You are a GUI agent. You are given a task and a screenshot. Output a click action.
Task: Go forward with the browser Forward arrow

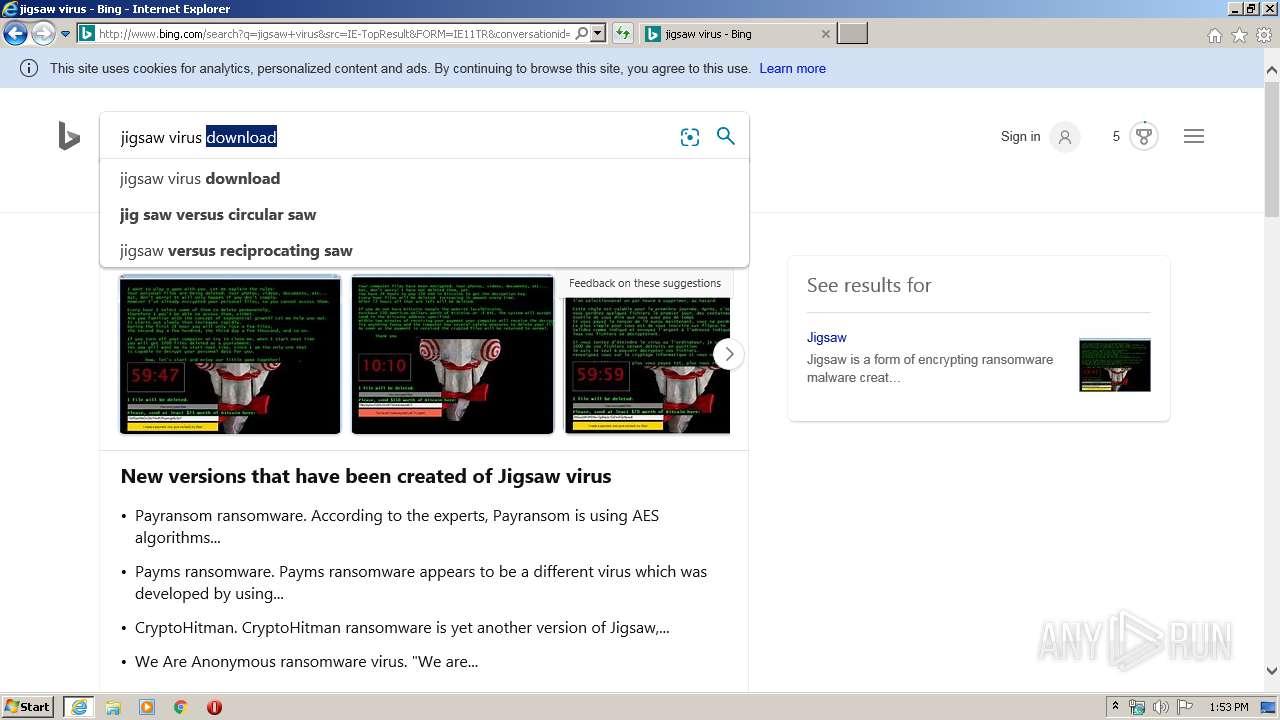43,34
